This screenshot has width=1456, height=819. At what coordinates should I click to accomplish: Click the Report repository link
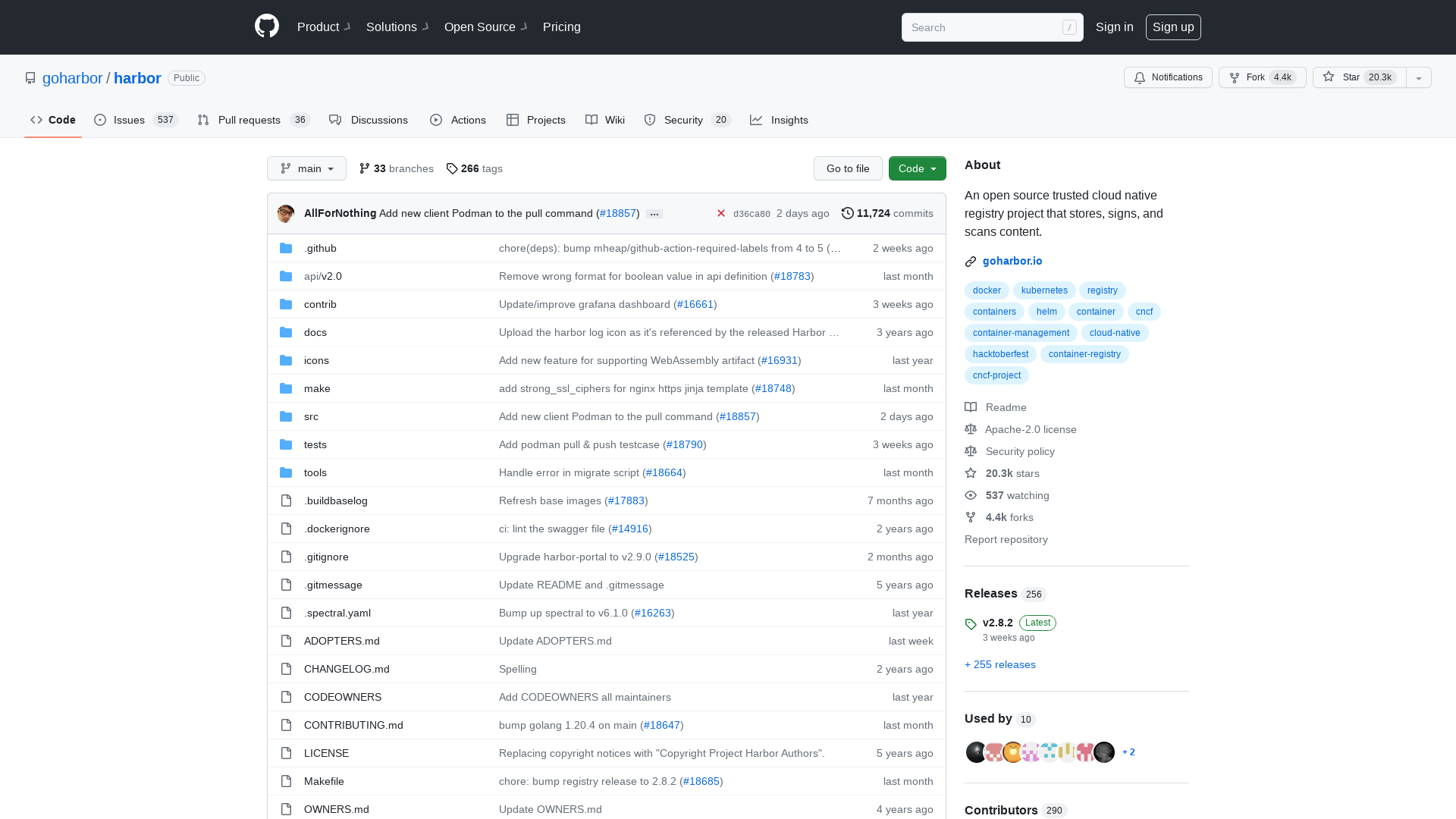pyautogui.click(x=1006, y=539)
